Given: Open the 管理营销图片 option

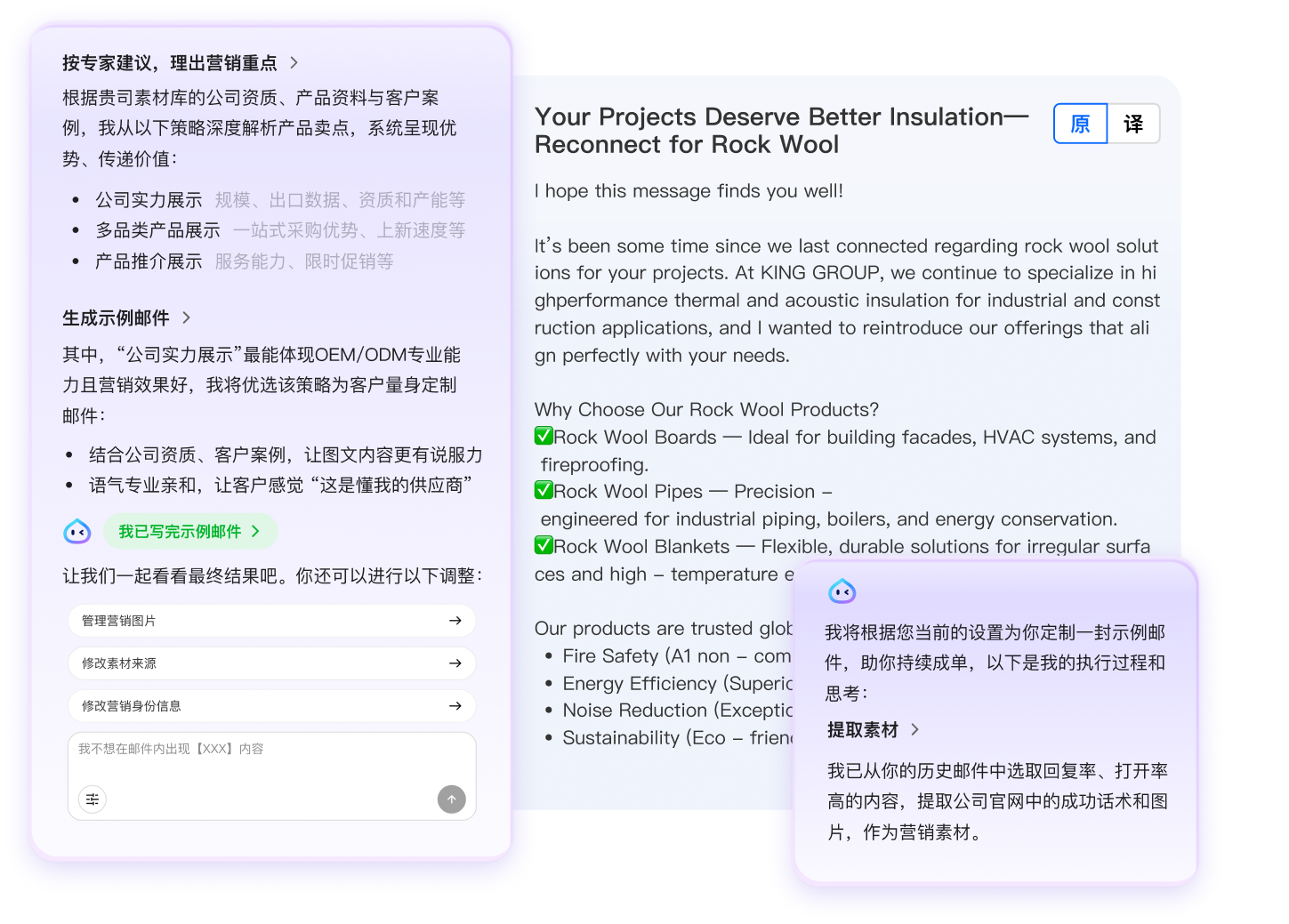Looking at the screenshot, I should click(271, 620).
